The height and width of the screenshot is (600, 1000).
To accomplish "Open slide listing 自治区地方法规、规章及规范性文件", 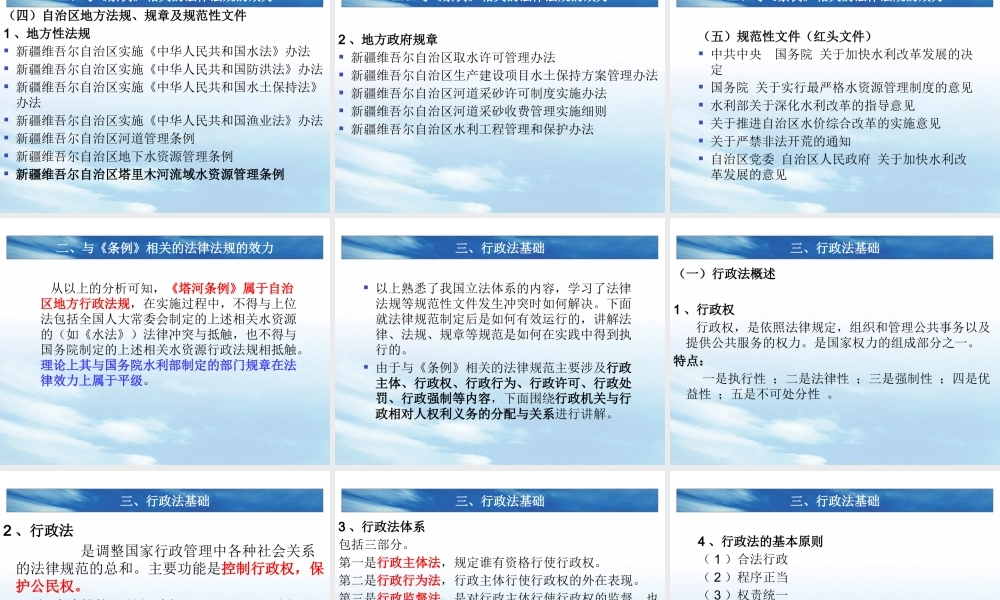I will pos(165,106).
